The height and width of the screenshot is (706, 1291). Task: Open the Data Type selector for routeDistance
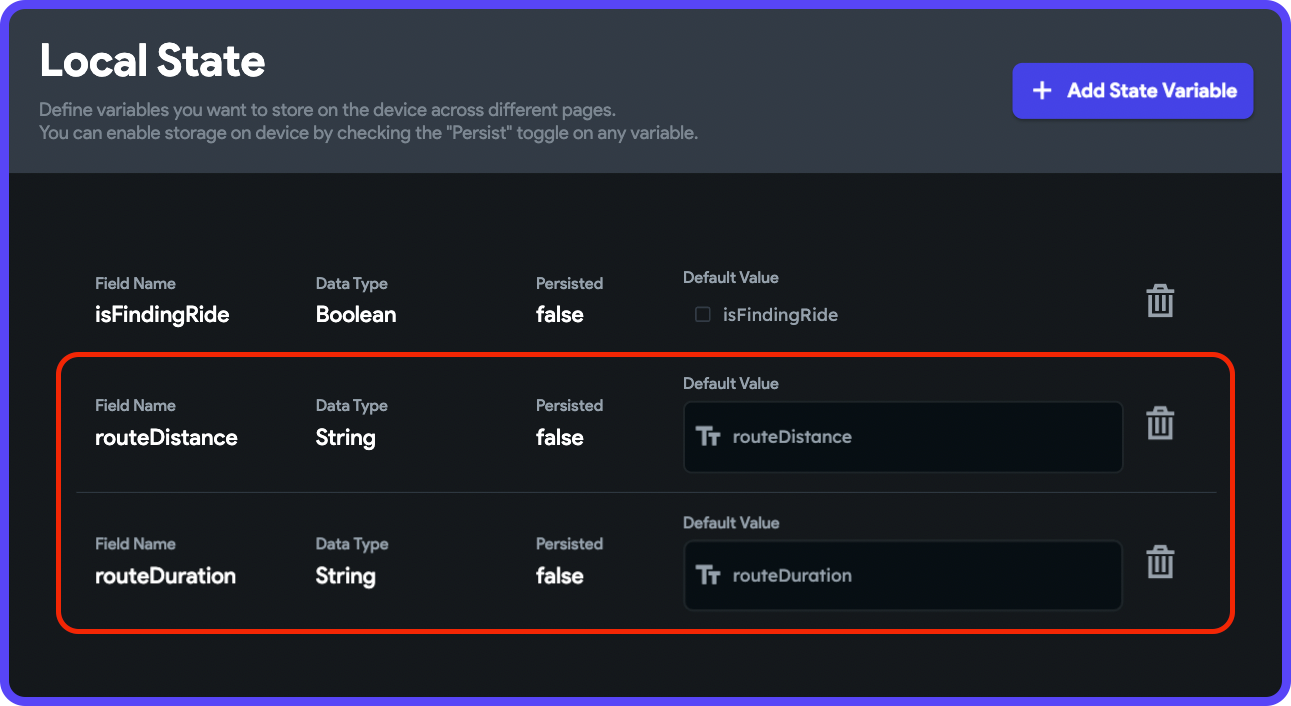(x=345, y=437)
